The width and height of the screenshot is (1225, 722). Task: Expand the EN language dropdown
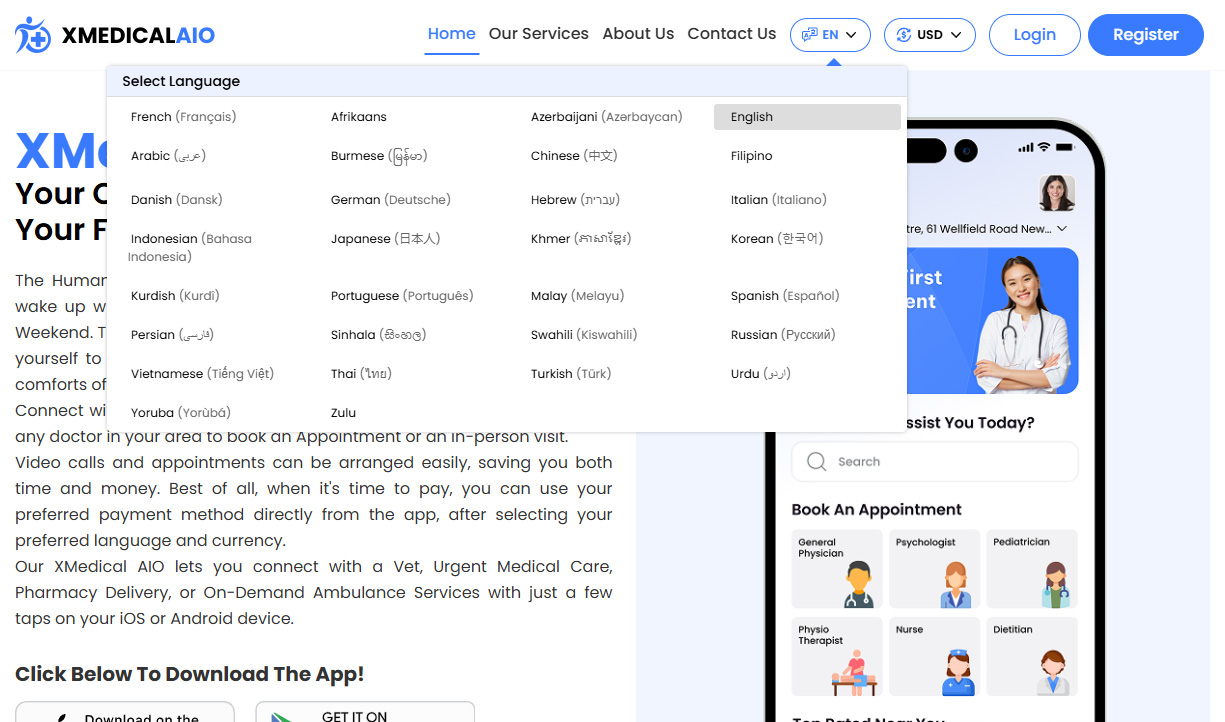coord(830,35)
